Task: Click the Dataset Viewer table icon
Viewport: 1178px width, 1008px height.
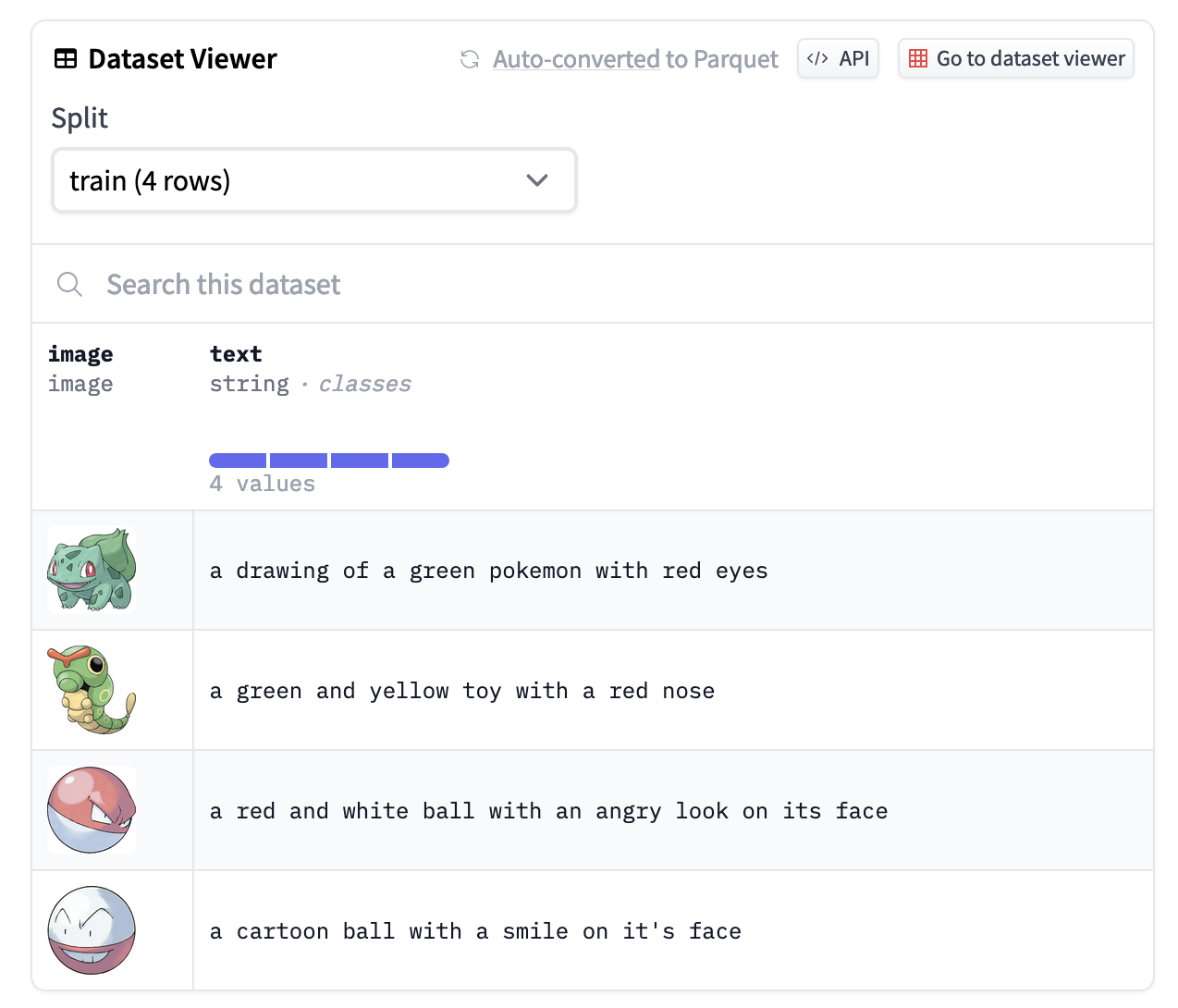Action: [x=66, y=59]
